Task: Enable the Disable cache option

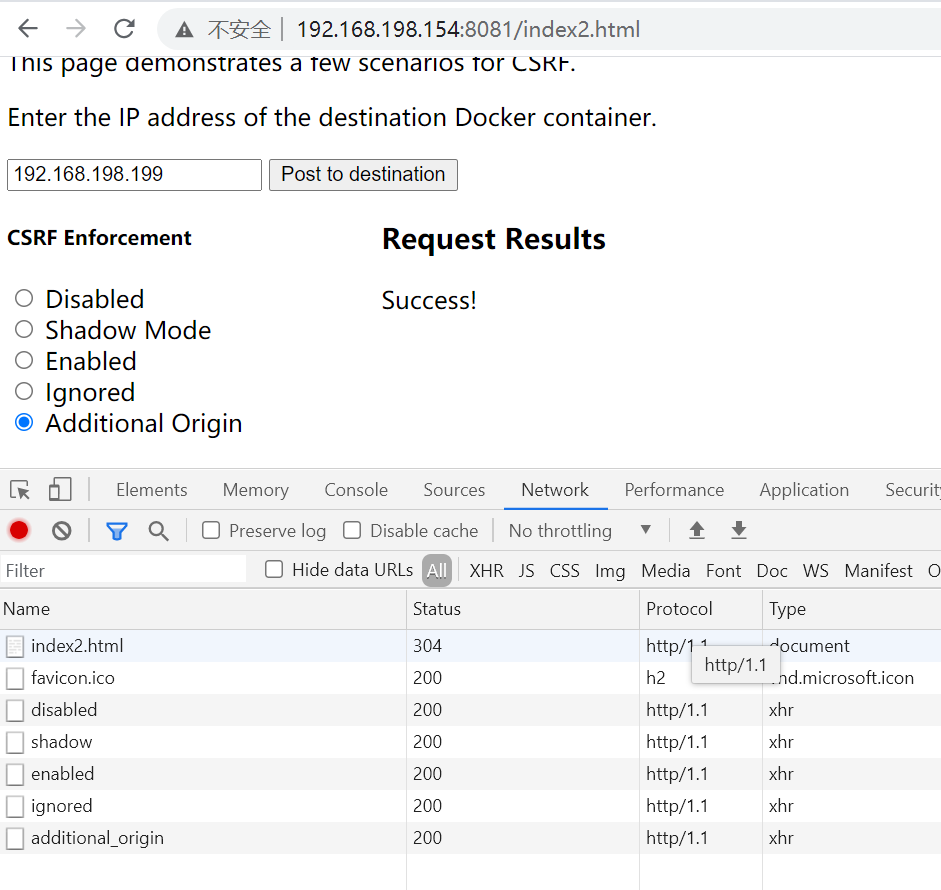Action: pyautogui.click(x=352, y=530)
